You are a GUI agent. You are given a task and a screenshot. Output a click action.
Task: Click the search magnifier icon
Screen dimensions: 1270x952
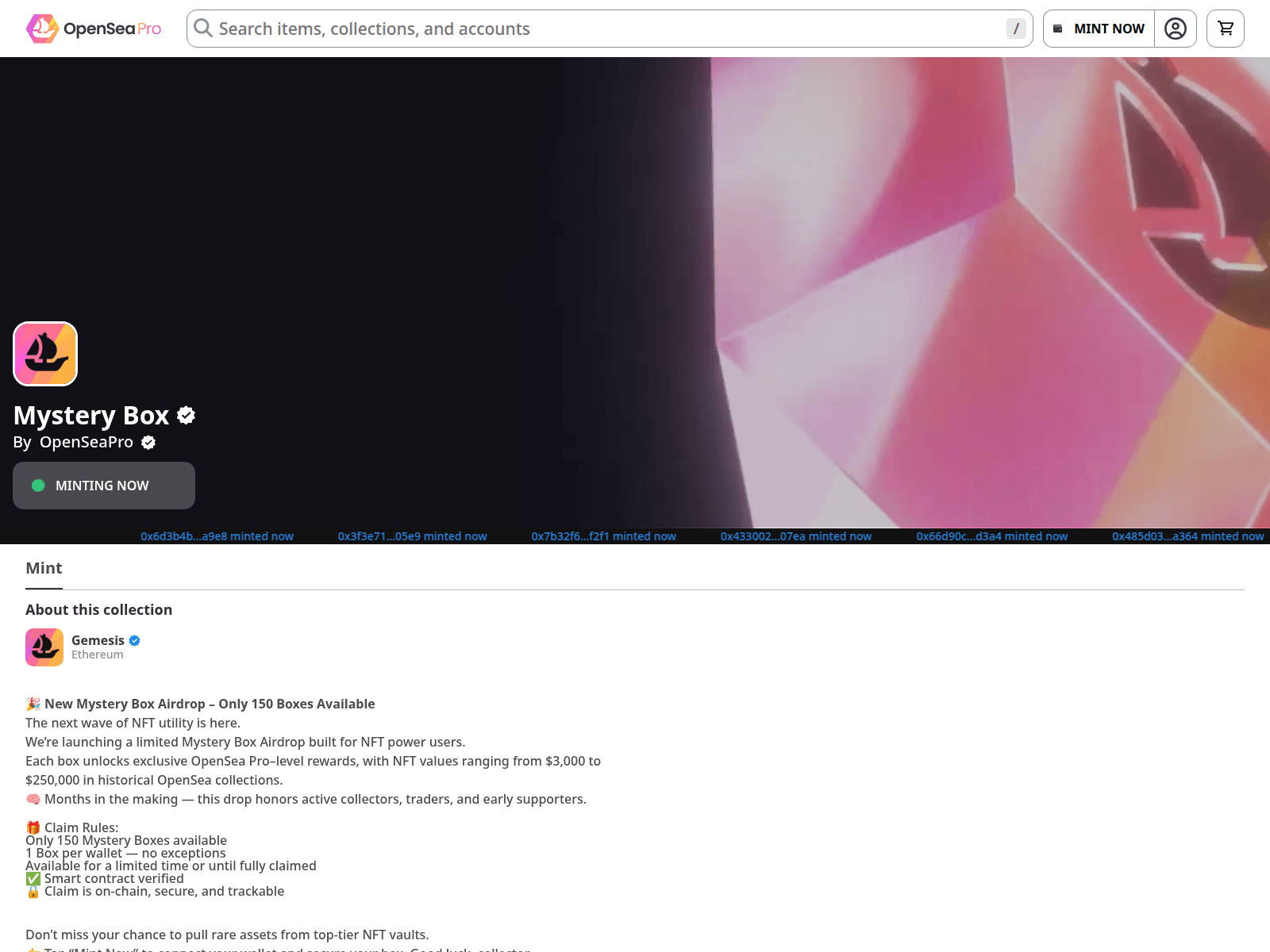(203, 29)
